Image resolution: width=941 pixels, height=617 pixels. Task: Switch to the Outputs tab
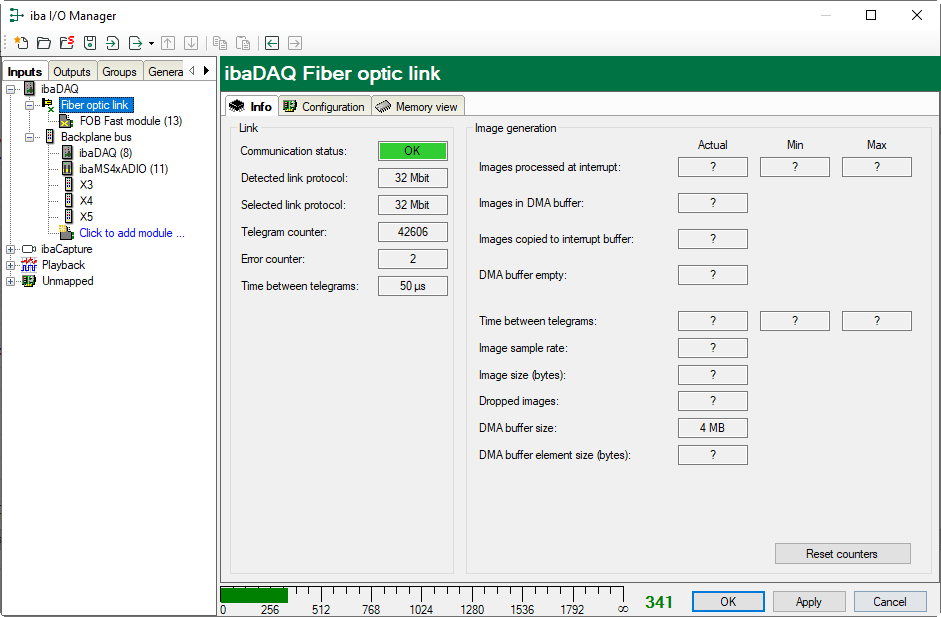pyautogui.click(x=72, y=72)
